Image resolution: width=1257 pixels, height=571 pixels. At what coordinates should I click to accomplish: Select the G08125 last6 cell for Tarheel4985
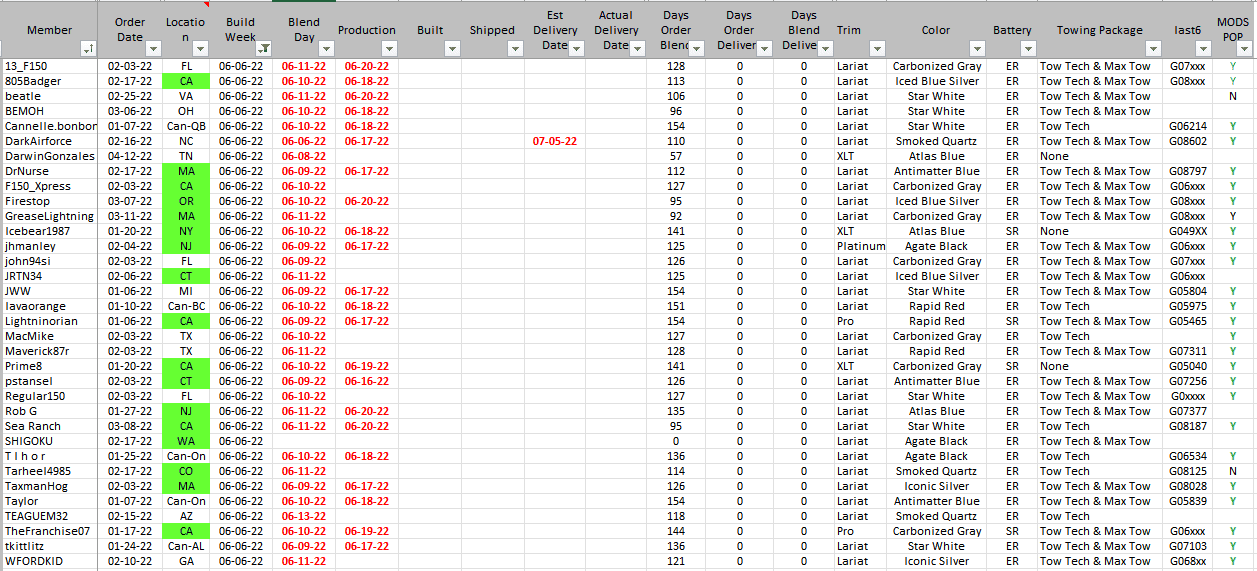(1187, 471)
